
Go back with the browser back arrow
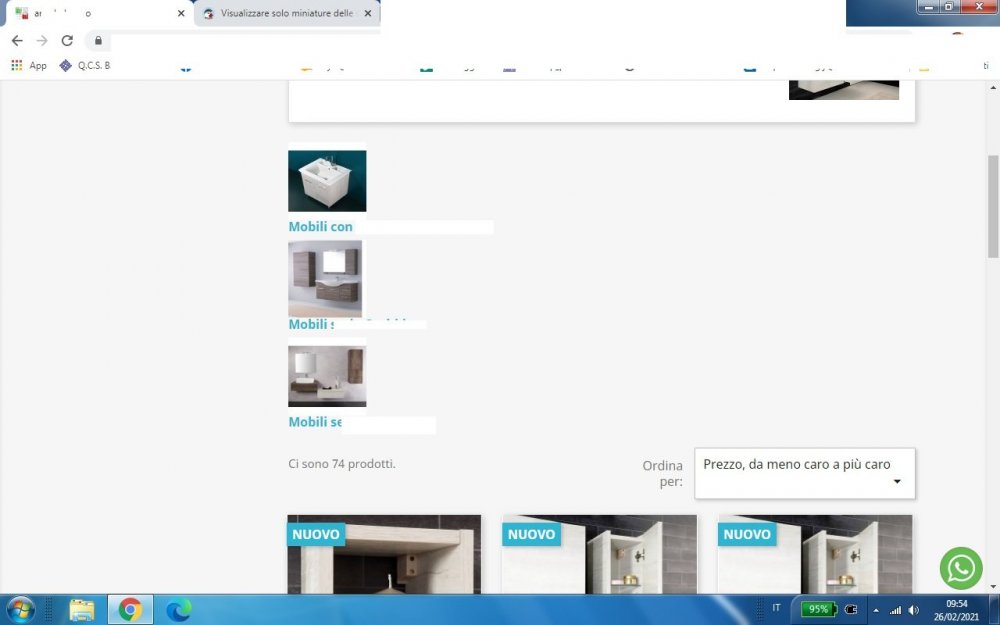pyautogui.click(x=17, y=41)
